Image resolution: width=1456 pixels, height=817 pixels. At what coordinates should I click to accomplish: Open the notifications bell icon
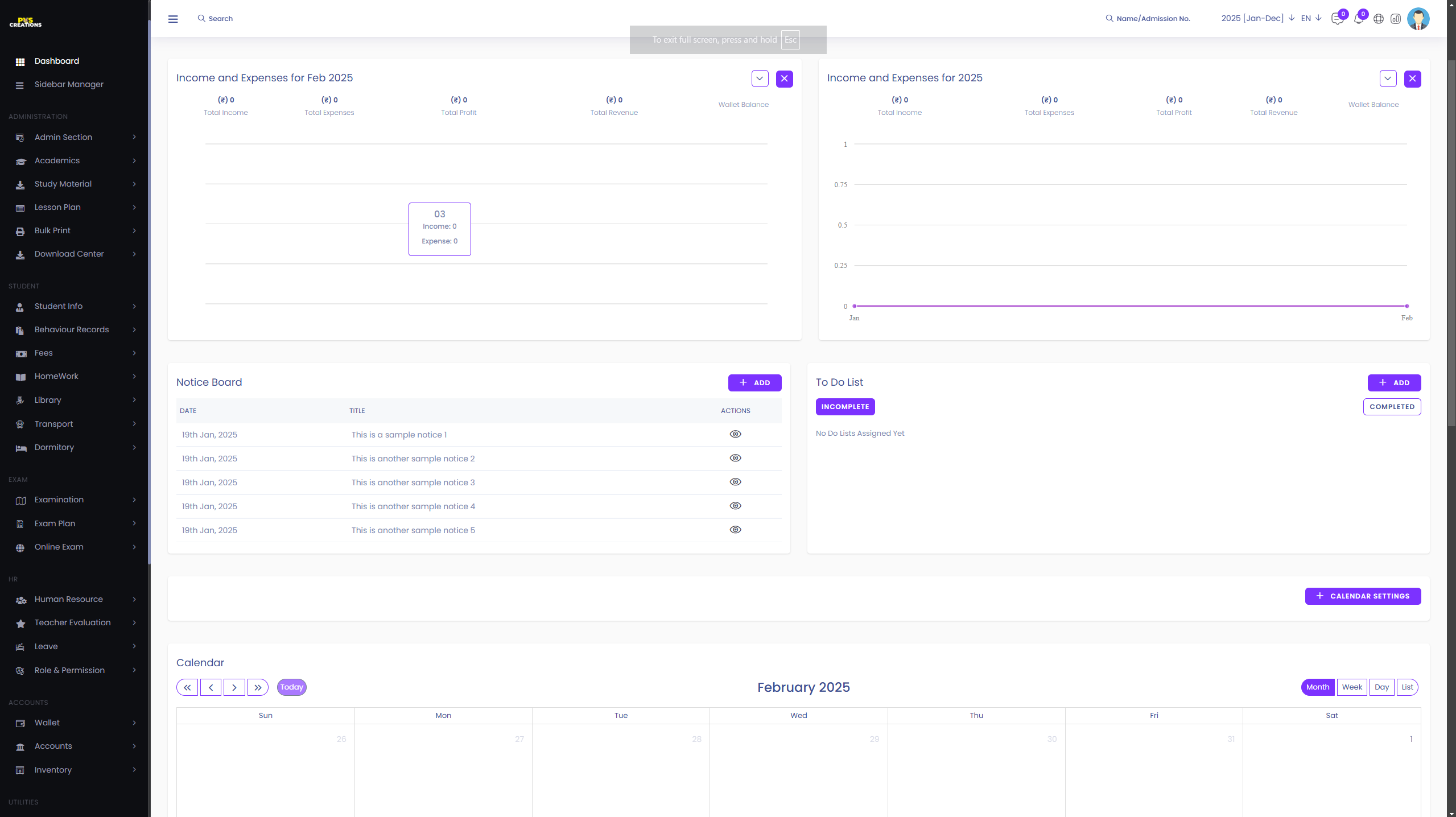(x=1358, y=19)
